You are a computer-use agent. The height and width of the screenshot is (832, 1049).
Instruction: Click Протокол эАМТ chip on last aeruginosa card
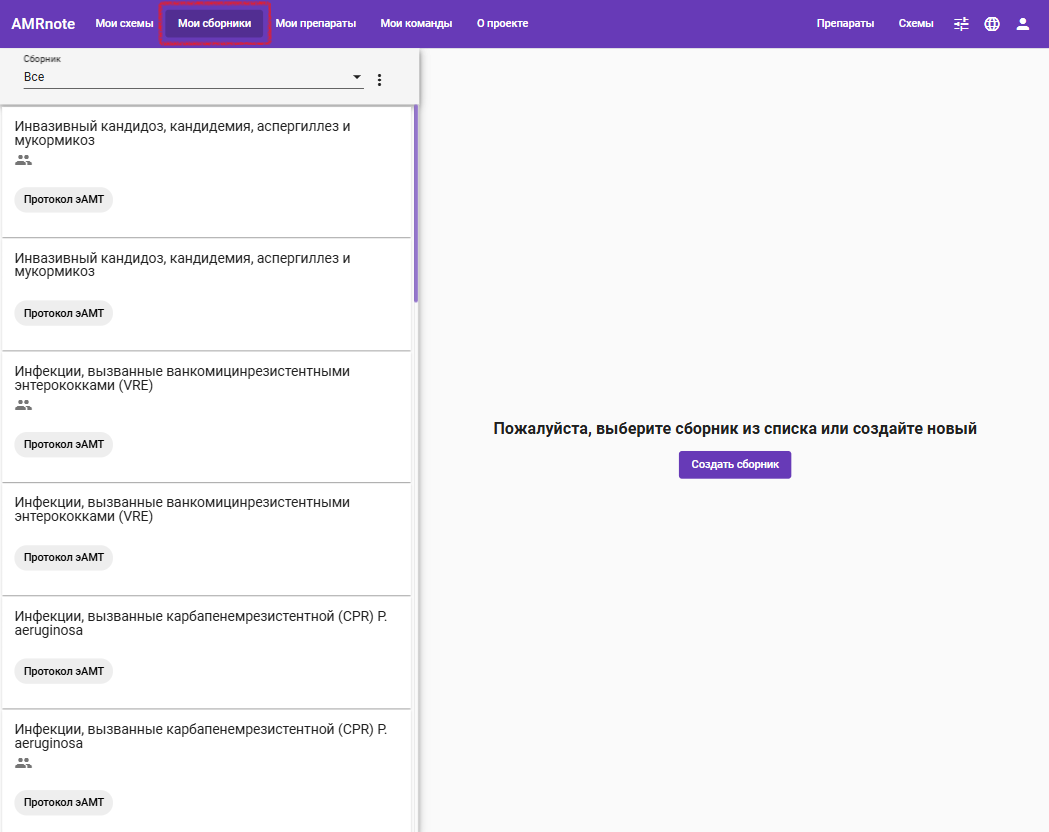click(64, 802)
